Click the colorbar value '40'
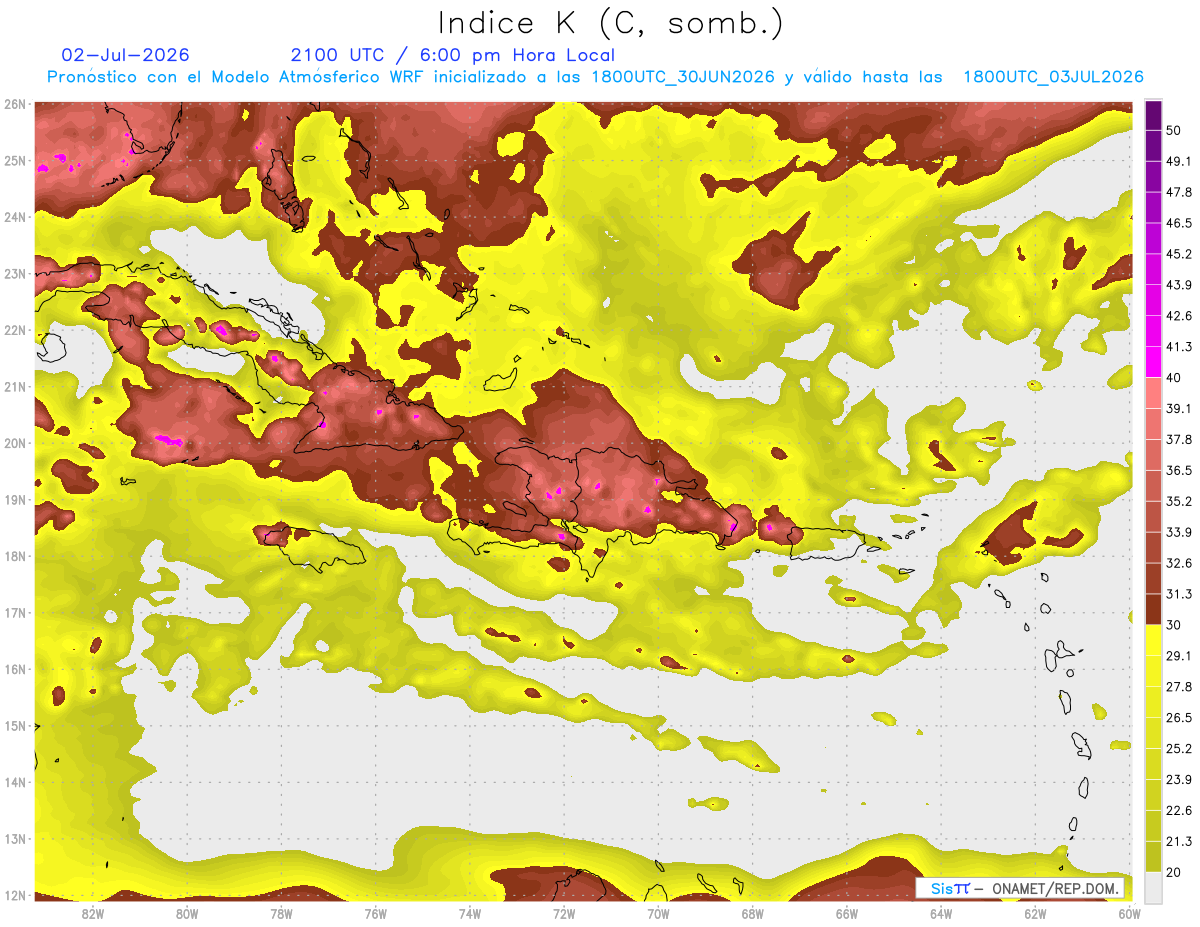 coord(1175,378)
